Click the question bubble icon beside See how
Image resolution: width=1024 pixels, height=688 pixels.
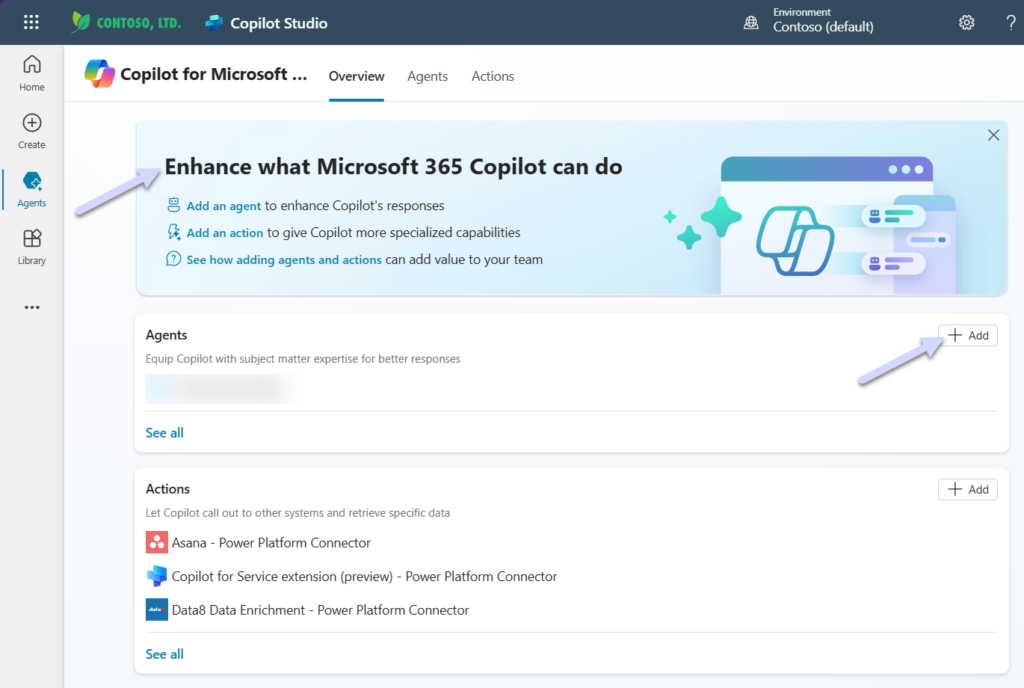click(x=173, y=259)
